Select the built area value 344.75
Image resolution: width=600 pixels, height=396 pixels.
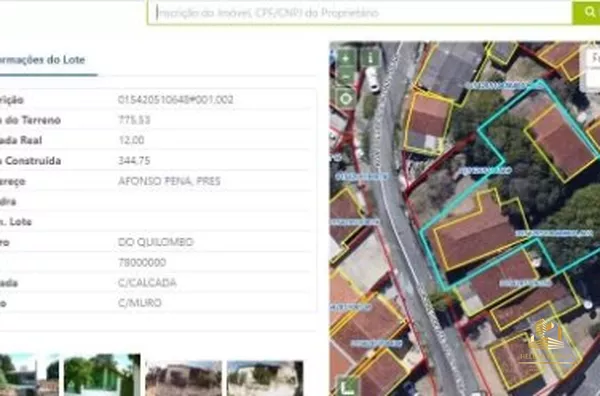[134, 160]
